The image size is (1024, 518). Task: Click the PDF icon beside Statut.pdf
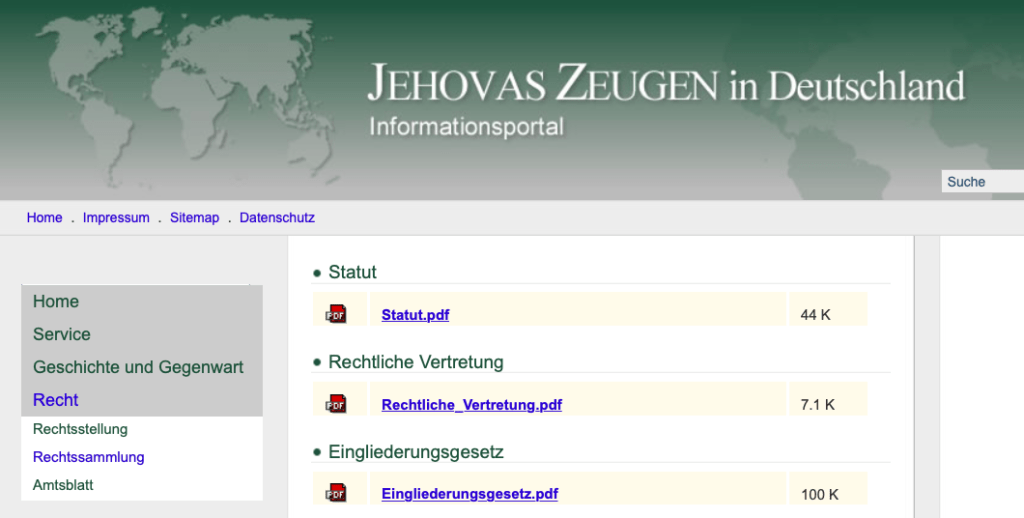pyautogui.click(x=336, y=315)
